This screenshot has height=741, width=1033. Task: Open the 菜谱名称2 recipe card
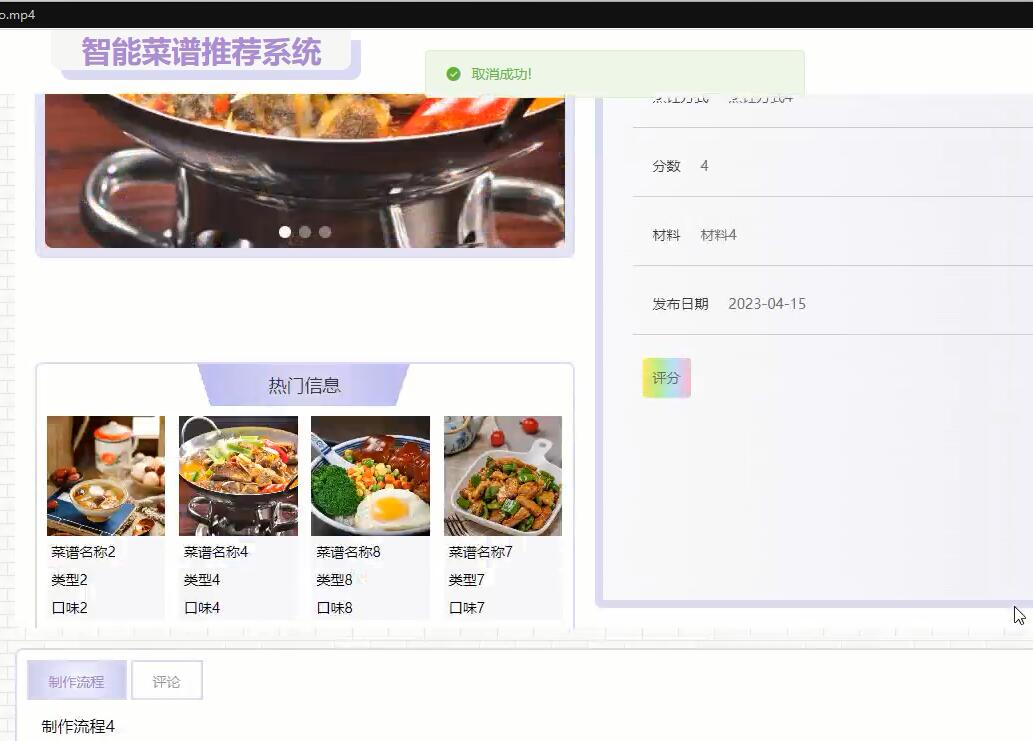105,475
